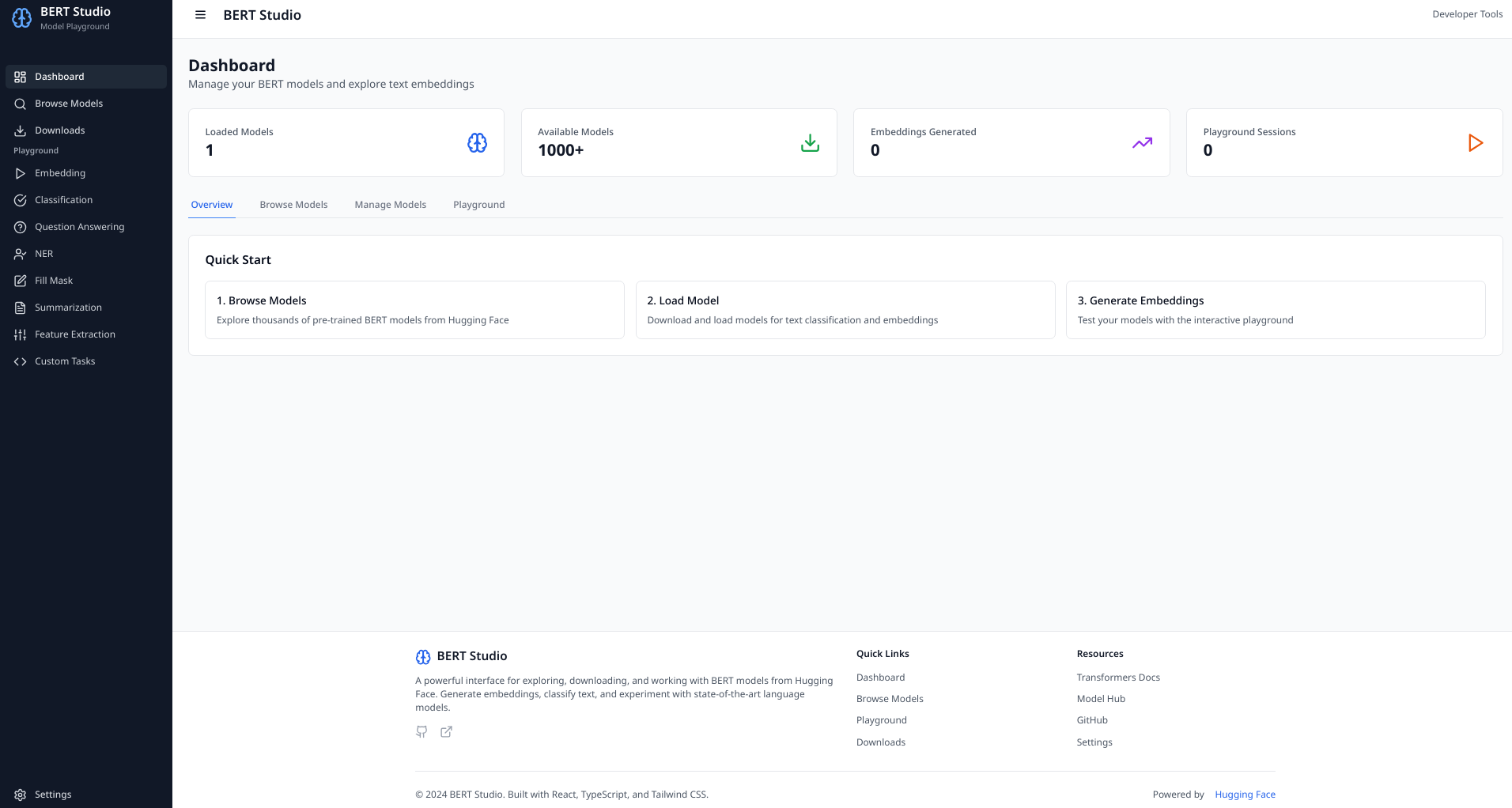1512x808 pixels.
Task: Open the external link icon in footer
Action: 447,732
